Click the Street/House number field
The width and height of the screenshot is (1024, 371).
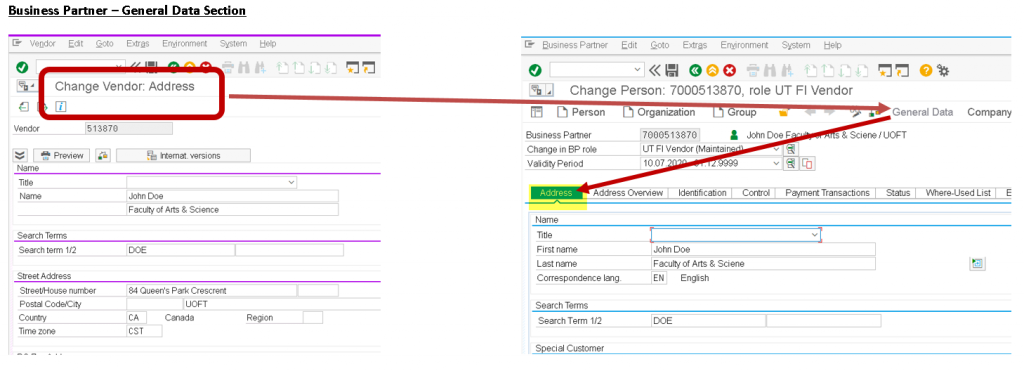pos(211,291)
